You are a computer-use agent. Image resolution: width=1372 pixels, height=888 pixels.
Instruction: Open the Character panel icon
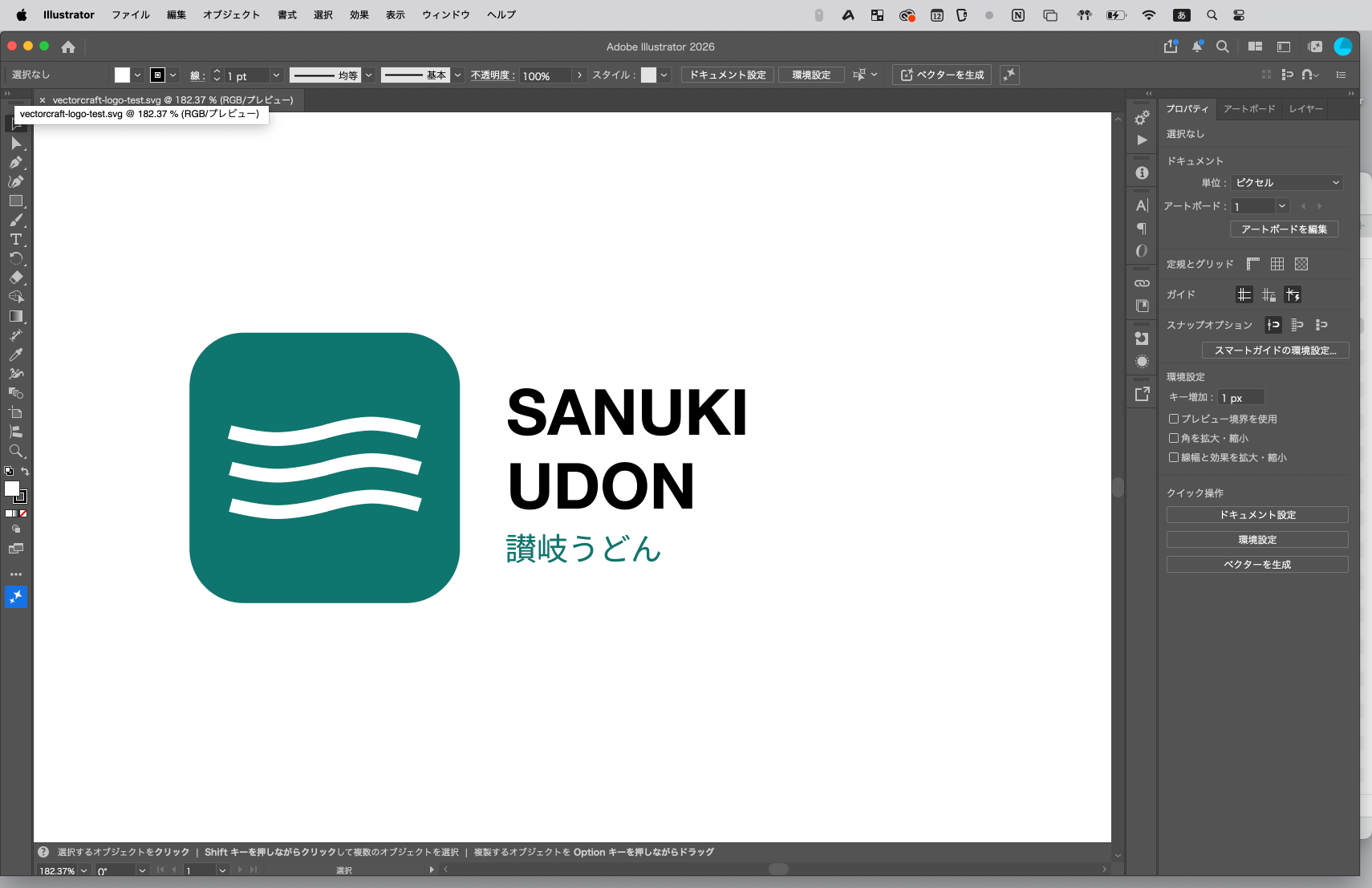coord(1142,205)
